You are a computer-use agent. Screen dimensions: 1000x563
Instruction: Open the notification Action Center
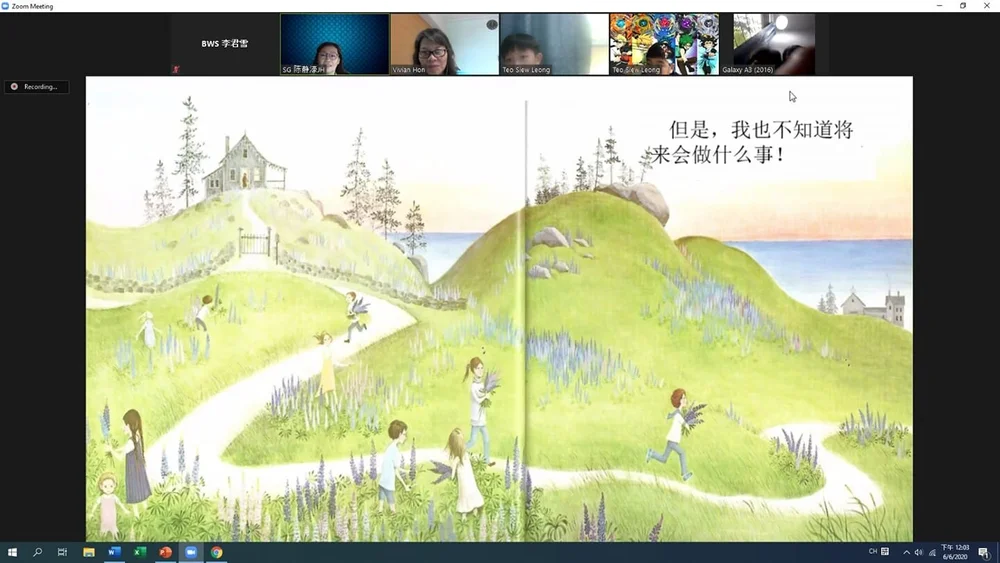pyautogui.click(x=985, y=552)
